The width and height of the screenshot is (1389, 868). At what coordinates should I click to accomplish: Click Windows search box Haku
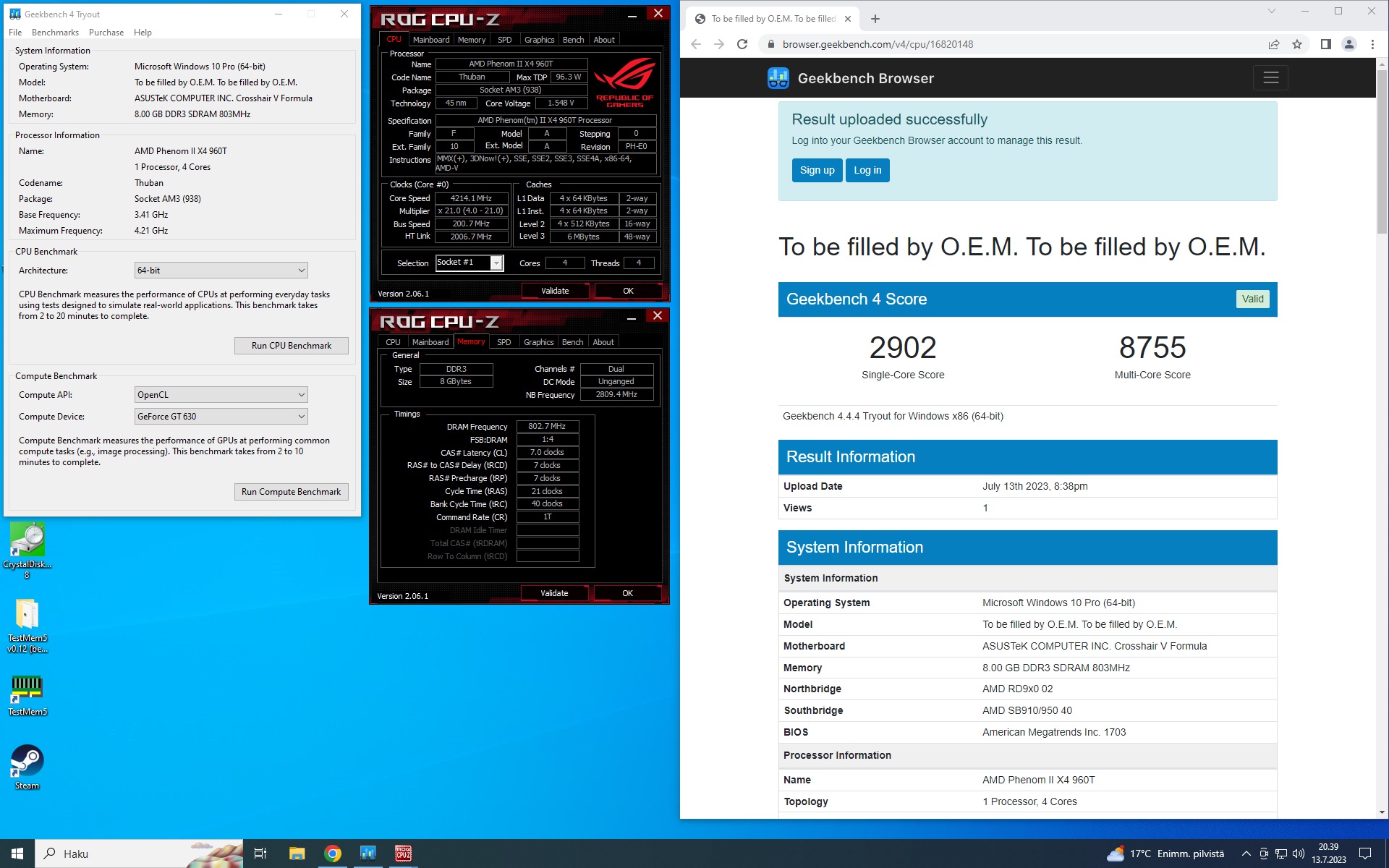point(139,854)
